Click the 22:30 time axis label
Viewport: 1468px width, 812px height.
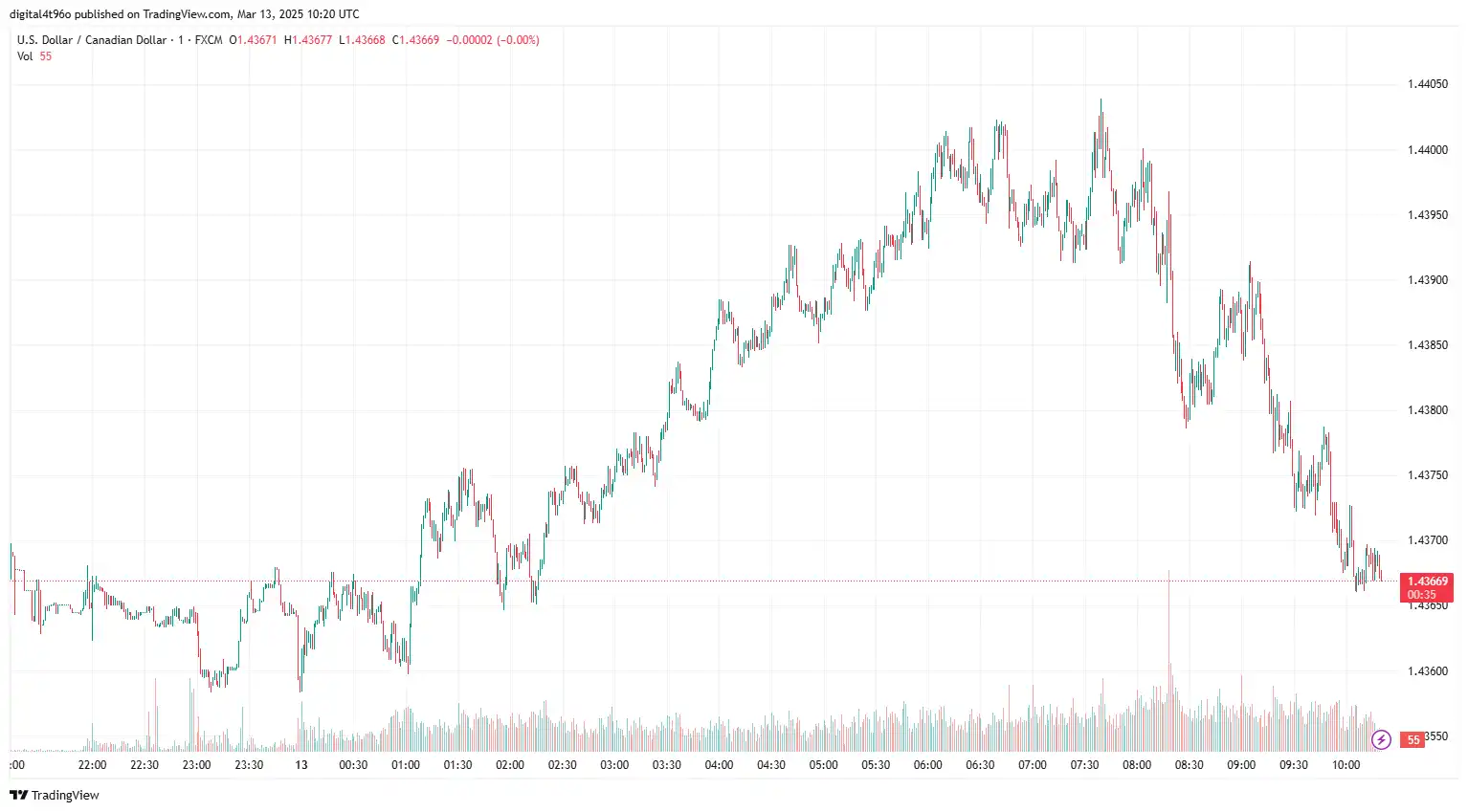click(145, 765)
